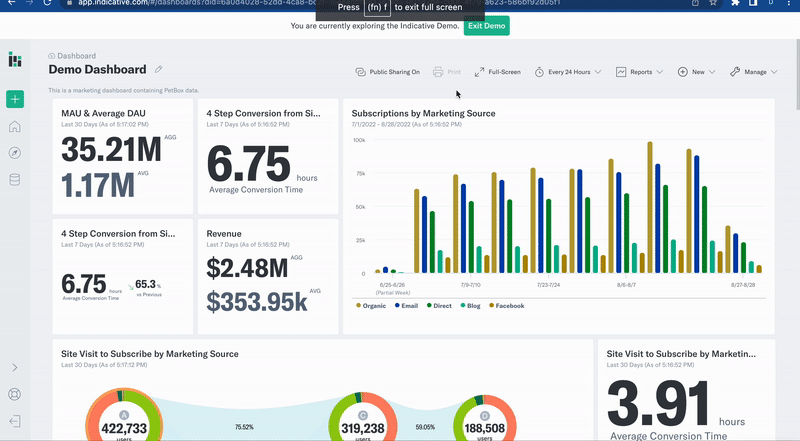Click the 6/25-6/26 x-axis label
This screenshot has width=800, height=441.
point(392,285)
